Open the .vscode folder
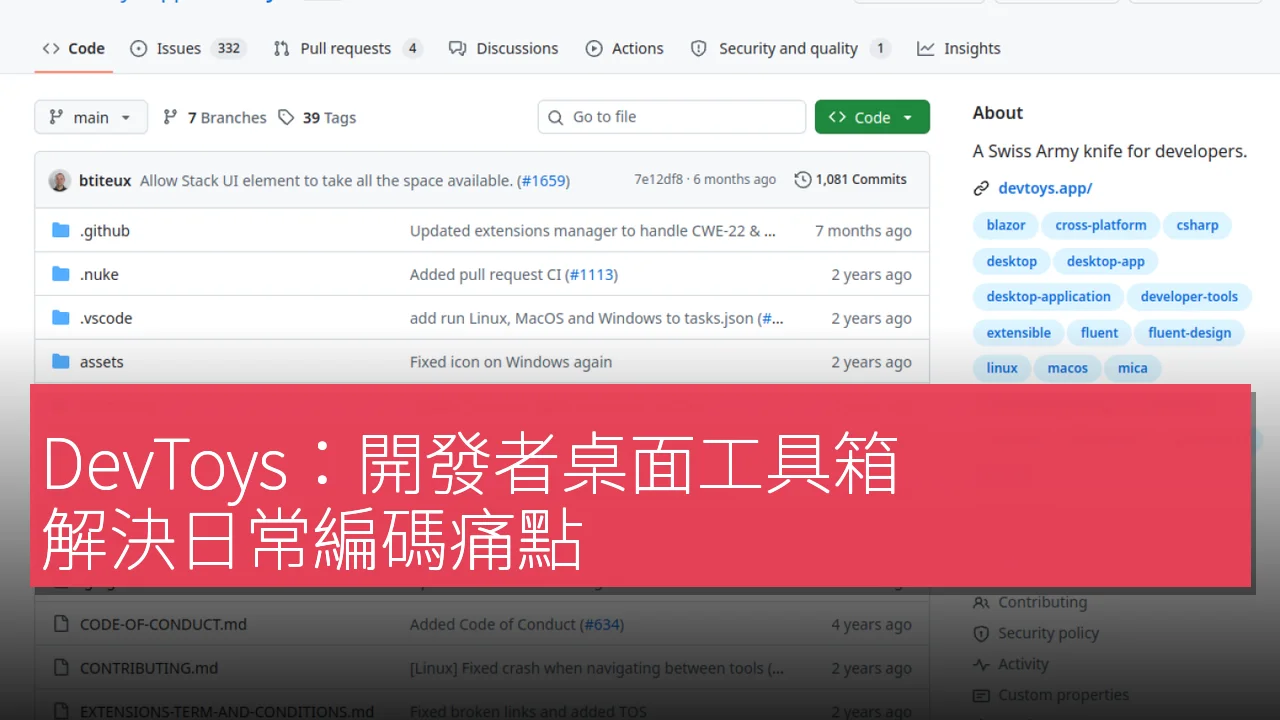Image resolution: width=1280 pixels, height=720 pixels. coord(106,319)
